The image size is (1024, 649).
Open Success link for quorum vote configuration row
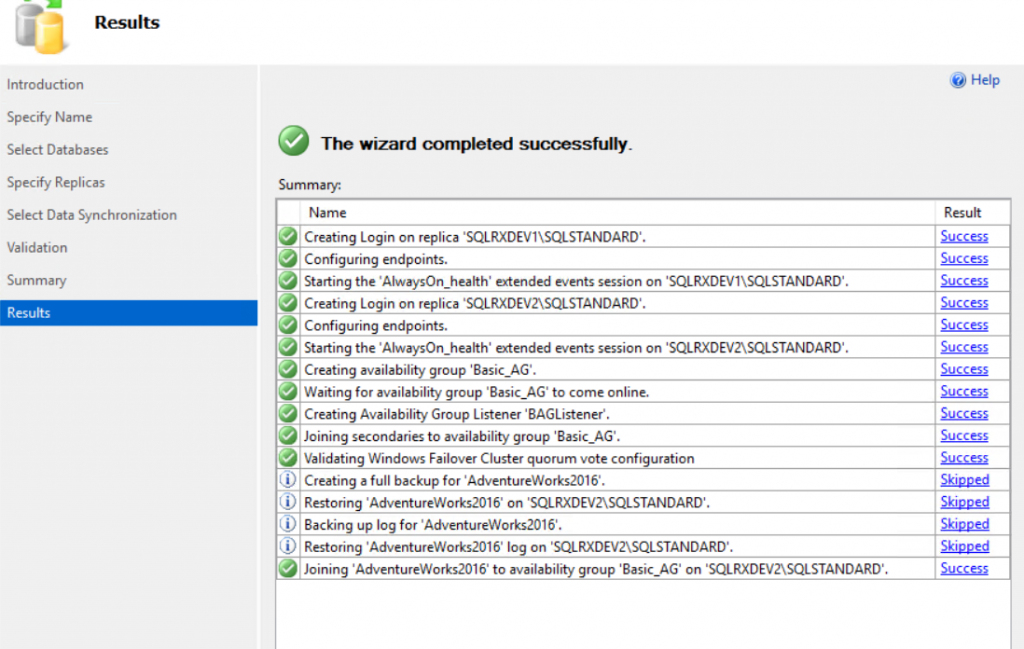tap(963, 457)
